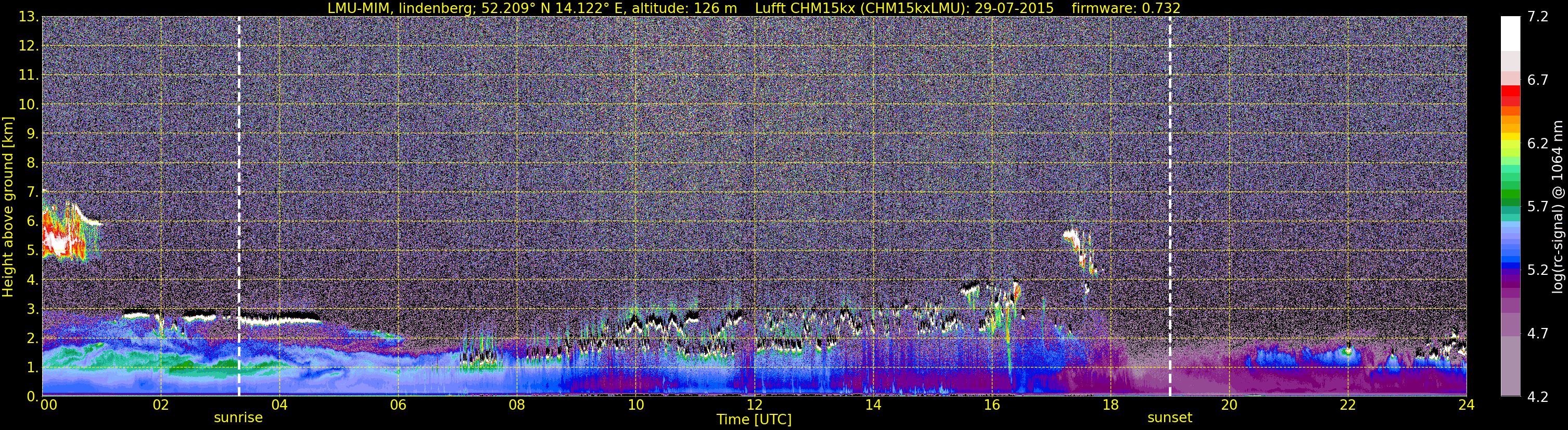Select the white dashed sunset marker line
Screen dimensions: 1568x430
click(1170, 206)
